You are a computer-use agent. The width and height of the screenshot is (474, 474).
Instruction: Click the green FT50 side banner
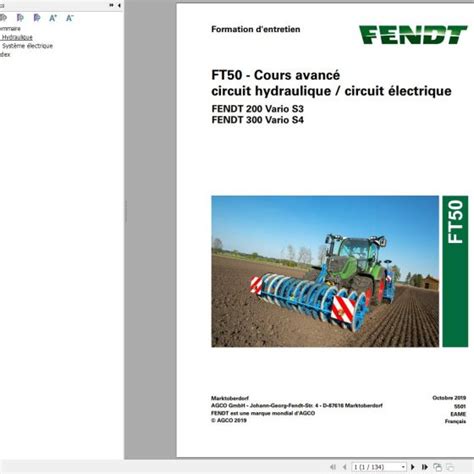pos(455,271)
